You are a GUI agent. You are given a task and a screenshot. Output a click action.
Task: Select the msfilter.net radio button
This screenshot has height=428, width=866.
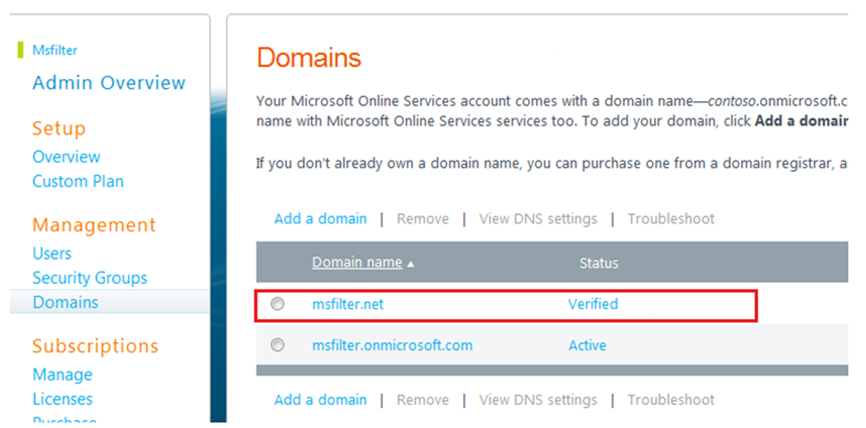[277, 304]
